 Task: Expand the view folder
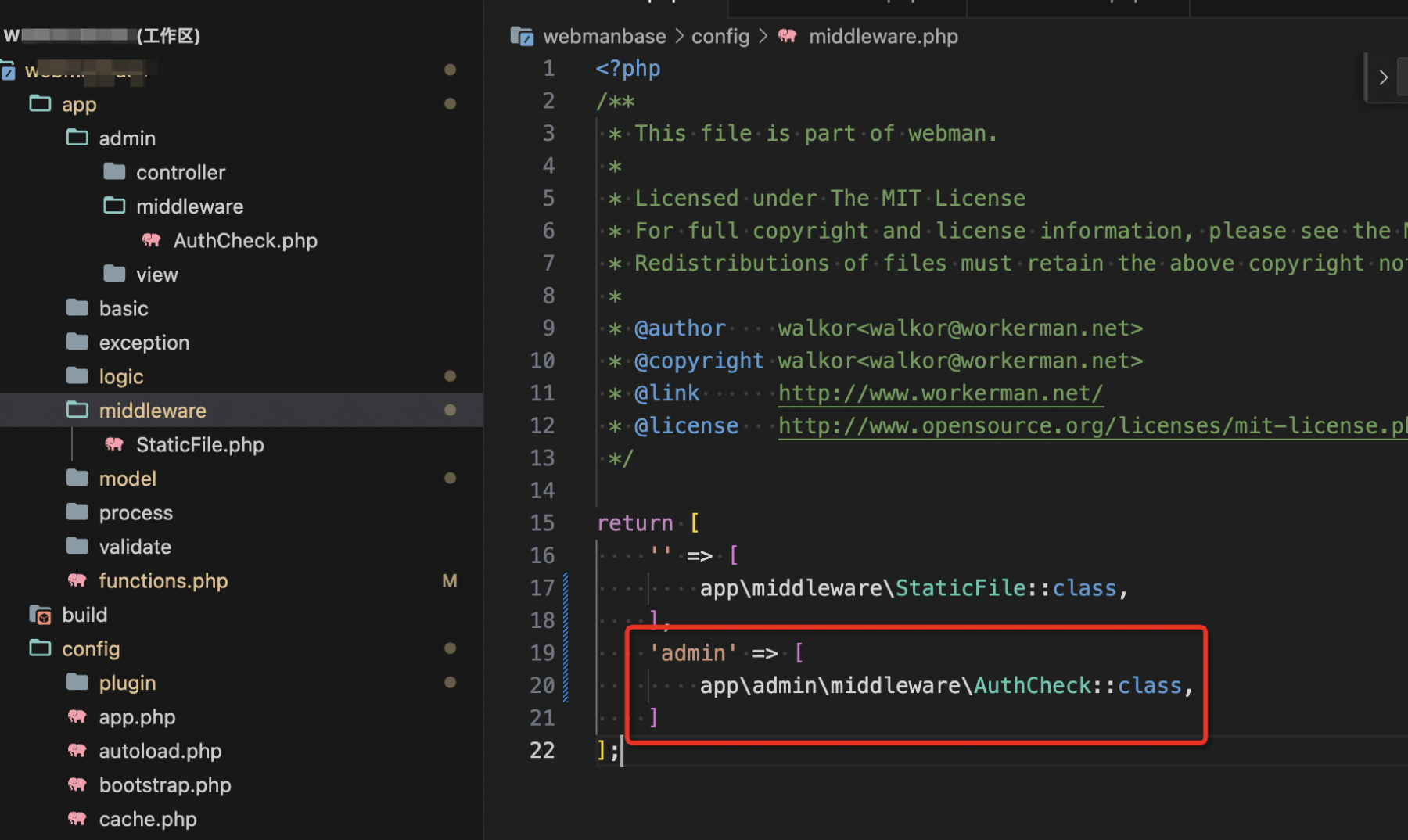tap(156, 275)
